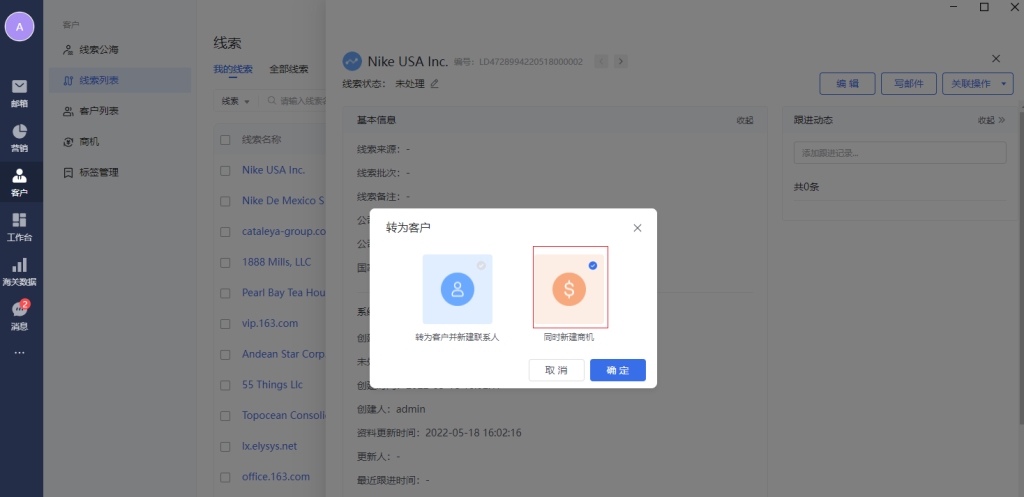Image resolution: width=1024 pixels, height=497 pixels.
Task: Click the user avatar A icon
Action: (x=19, y=27)
